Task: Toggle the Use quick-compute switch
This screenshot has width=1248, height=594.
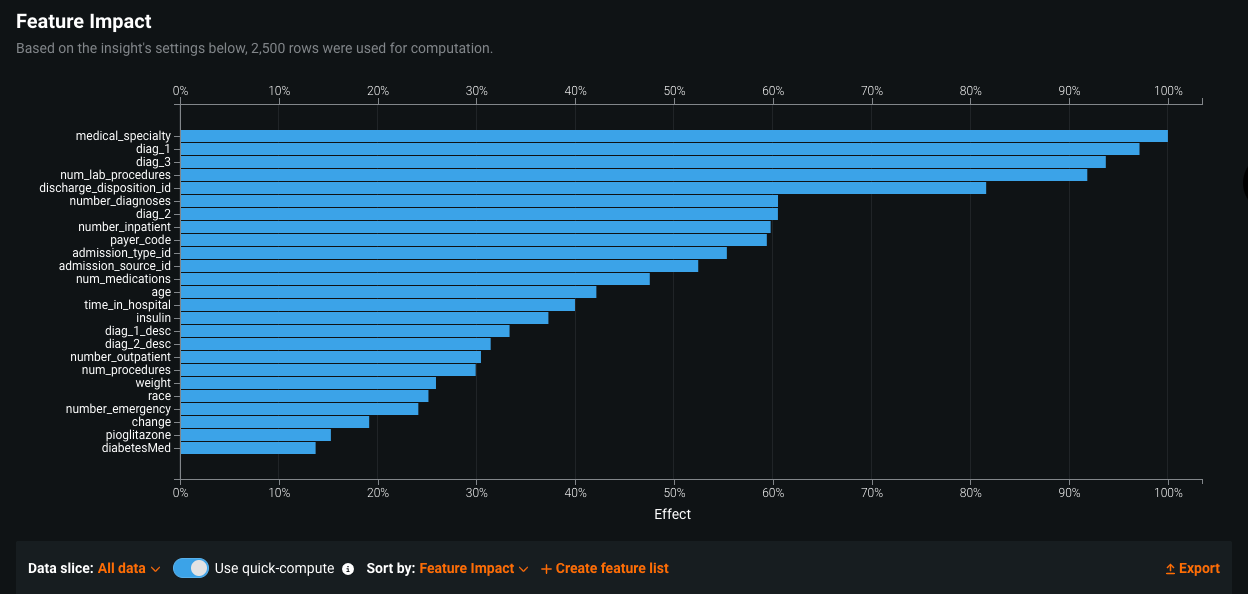Action: click(190, 568)
